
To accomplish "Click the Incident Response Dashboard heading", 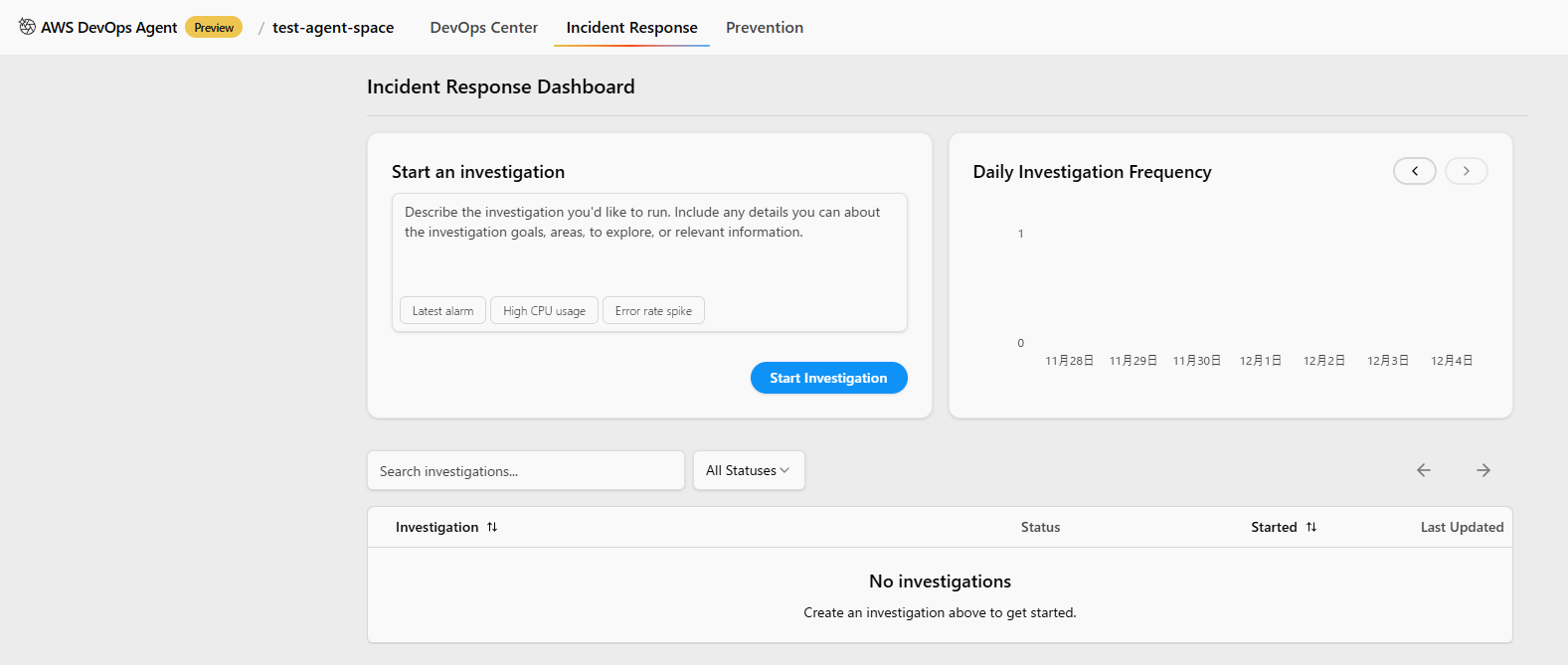I will [x=500, y=86].
